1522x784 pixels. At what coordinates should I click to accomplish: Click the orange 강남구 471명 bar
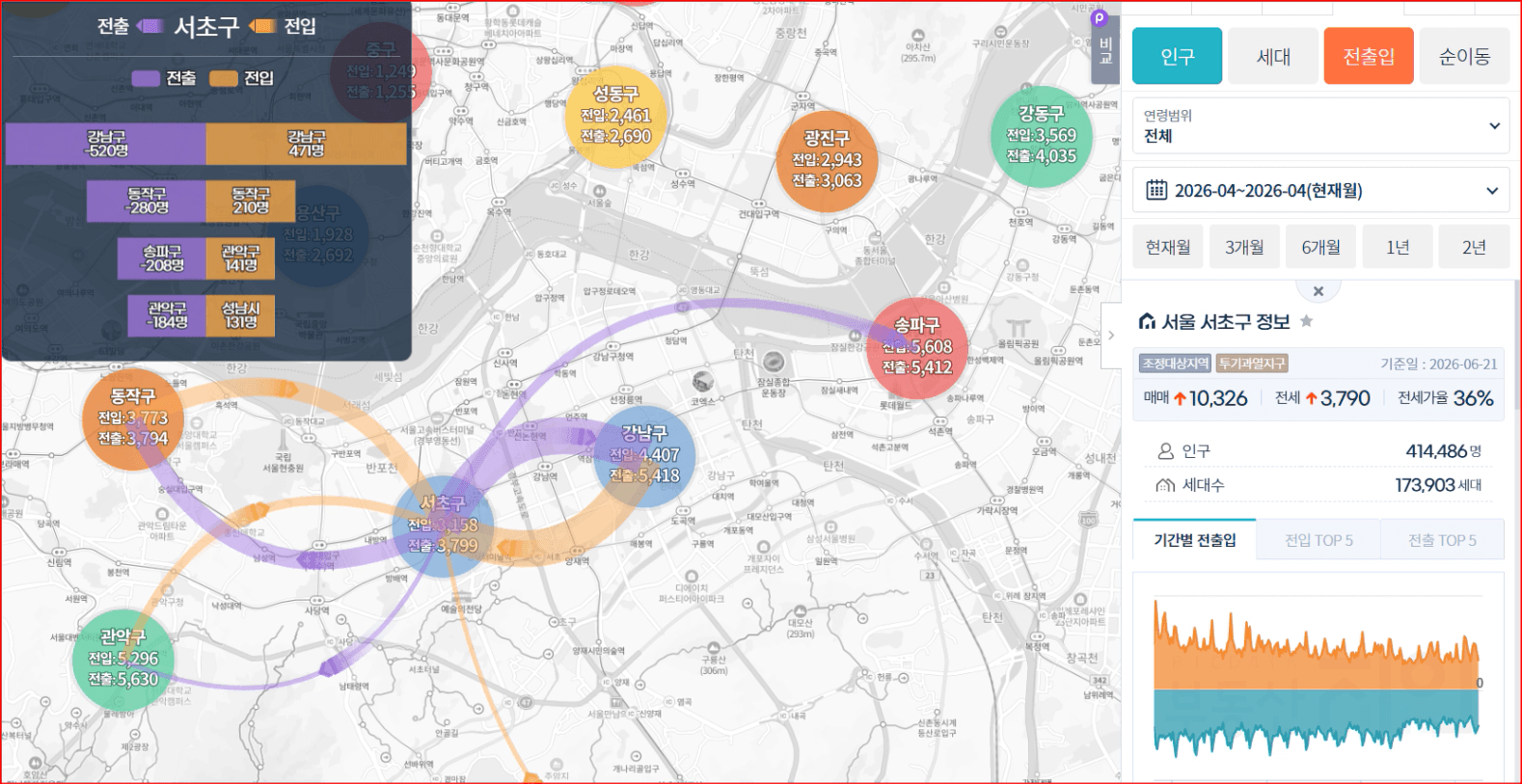[307, 144]
